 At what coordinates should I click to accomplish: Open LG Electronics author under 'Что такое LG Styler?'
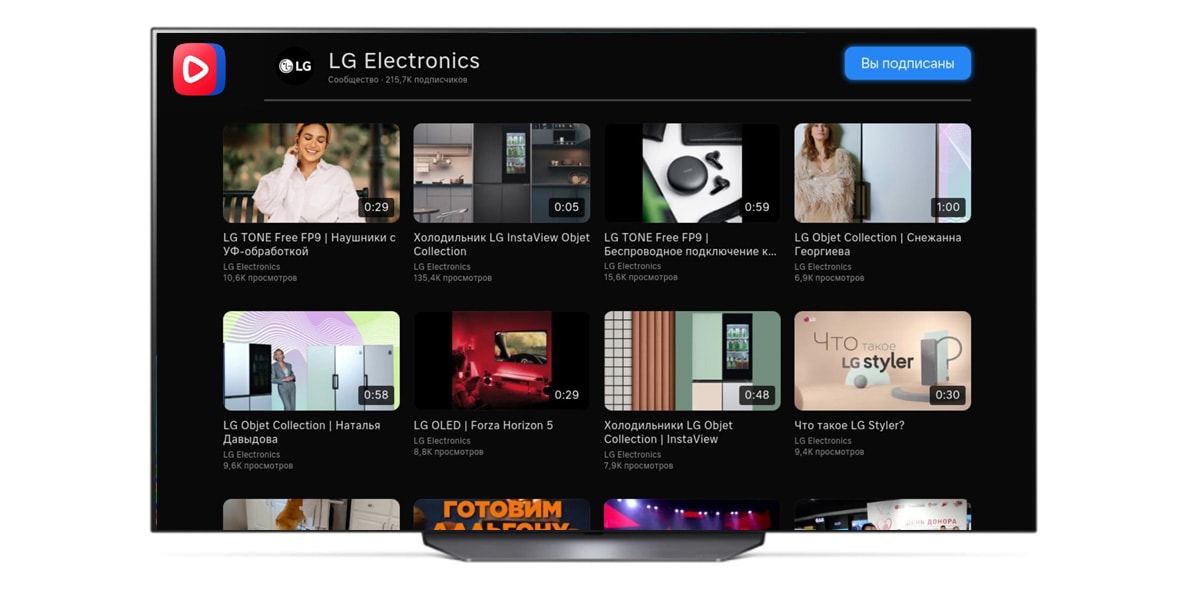(x=823, y=441)
